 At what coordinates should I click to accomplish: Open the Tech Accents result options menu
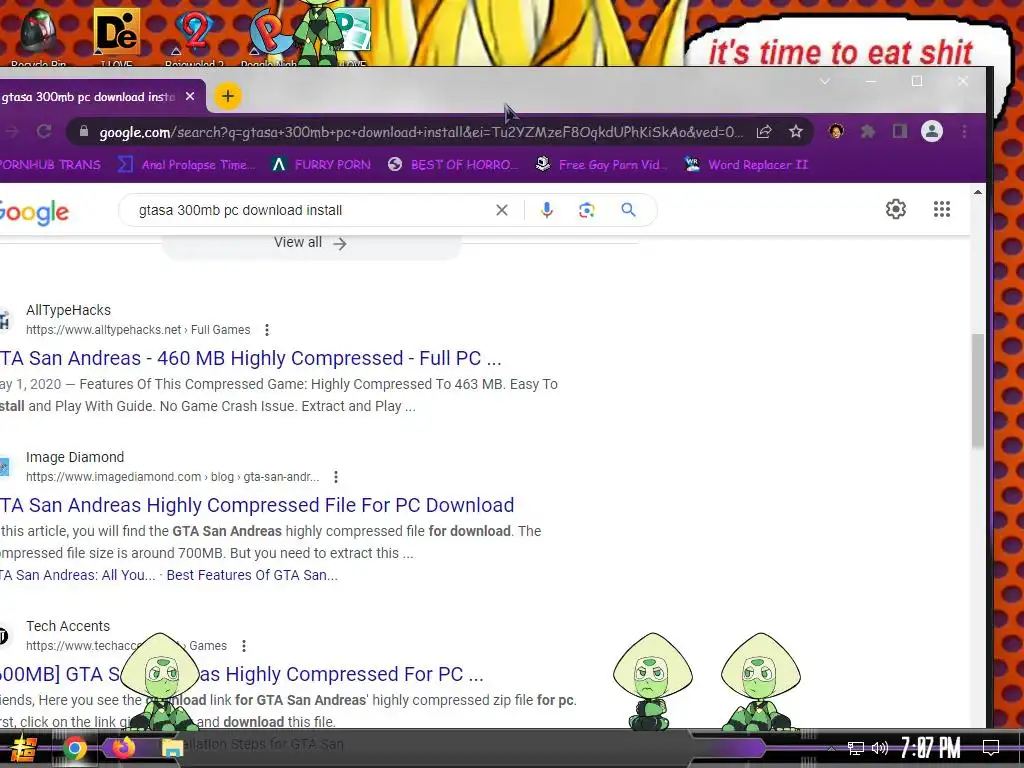(x=244, y=646)
